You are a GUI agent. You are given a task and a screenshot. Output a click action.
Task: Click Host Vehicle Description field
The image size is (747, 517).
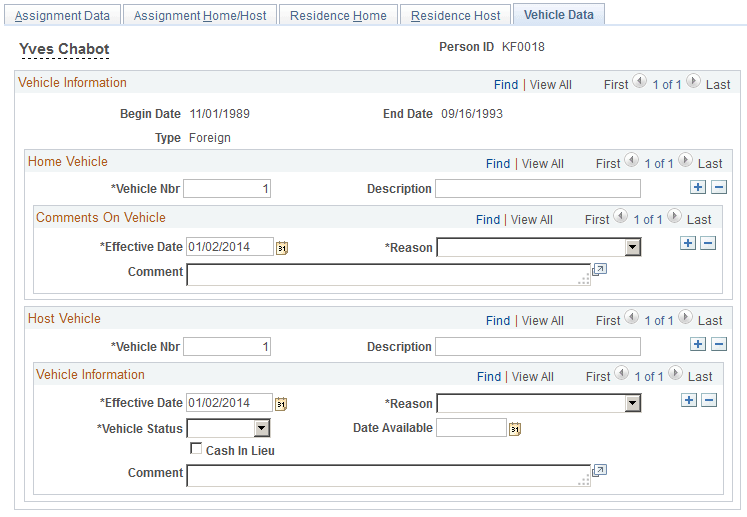pyautogui.click(x=538, y=346)
